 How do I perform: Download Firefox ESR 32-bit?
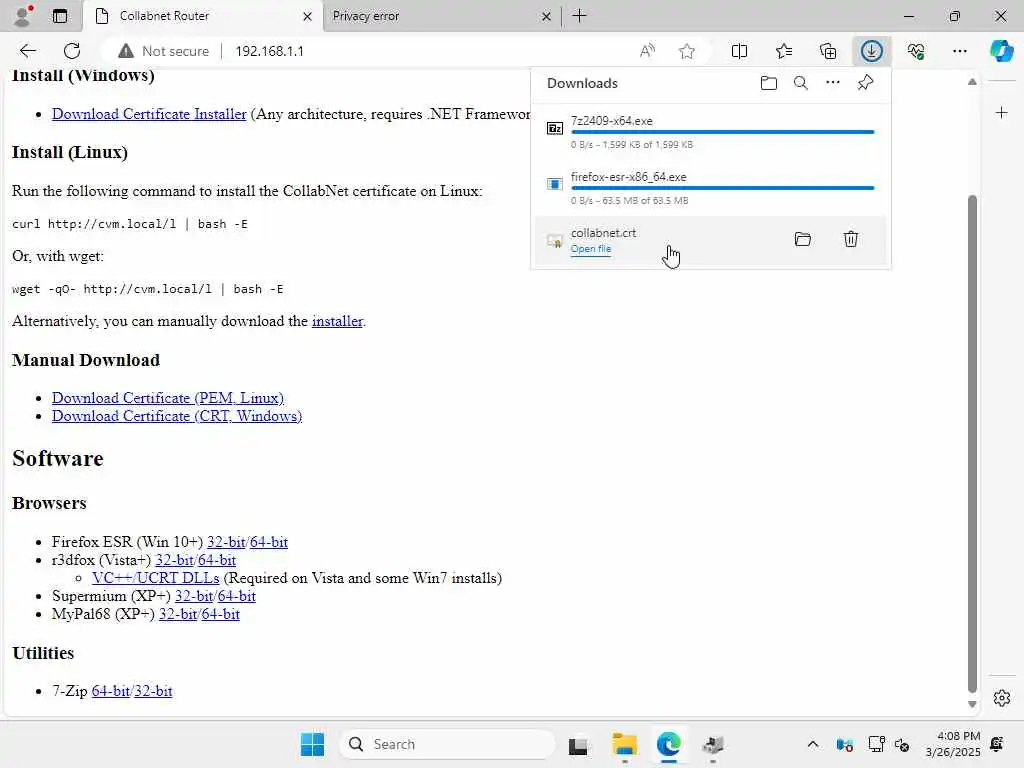(x=226, y=541)
